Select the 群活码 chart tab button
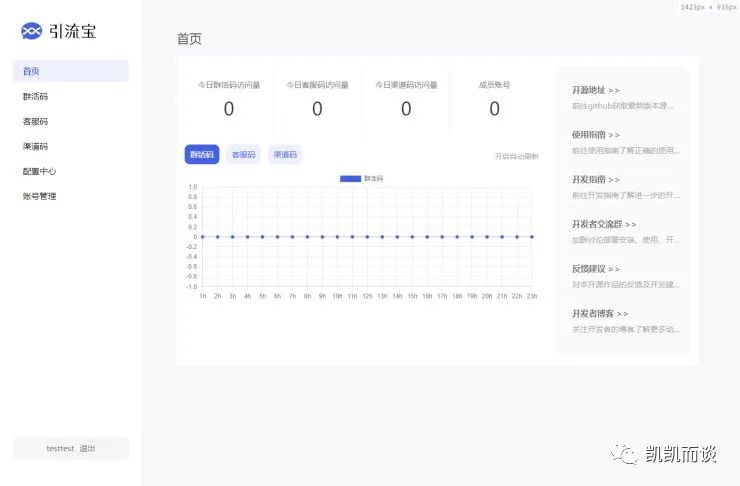This screenshot has width=740, height=486. tap(202, 154)
